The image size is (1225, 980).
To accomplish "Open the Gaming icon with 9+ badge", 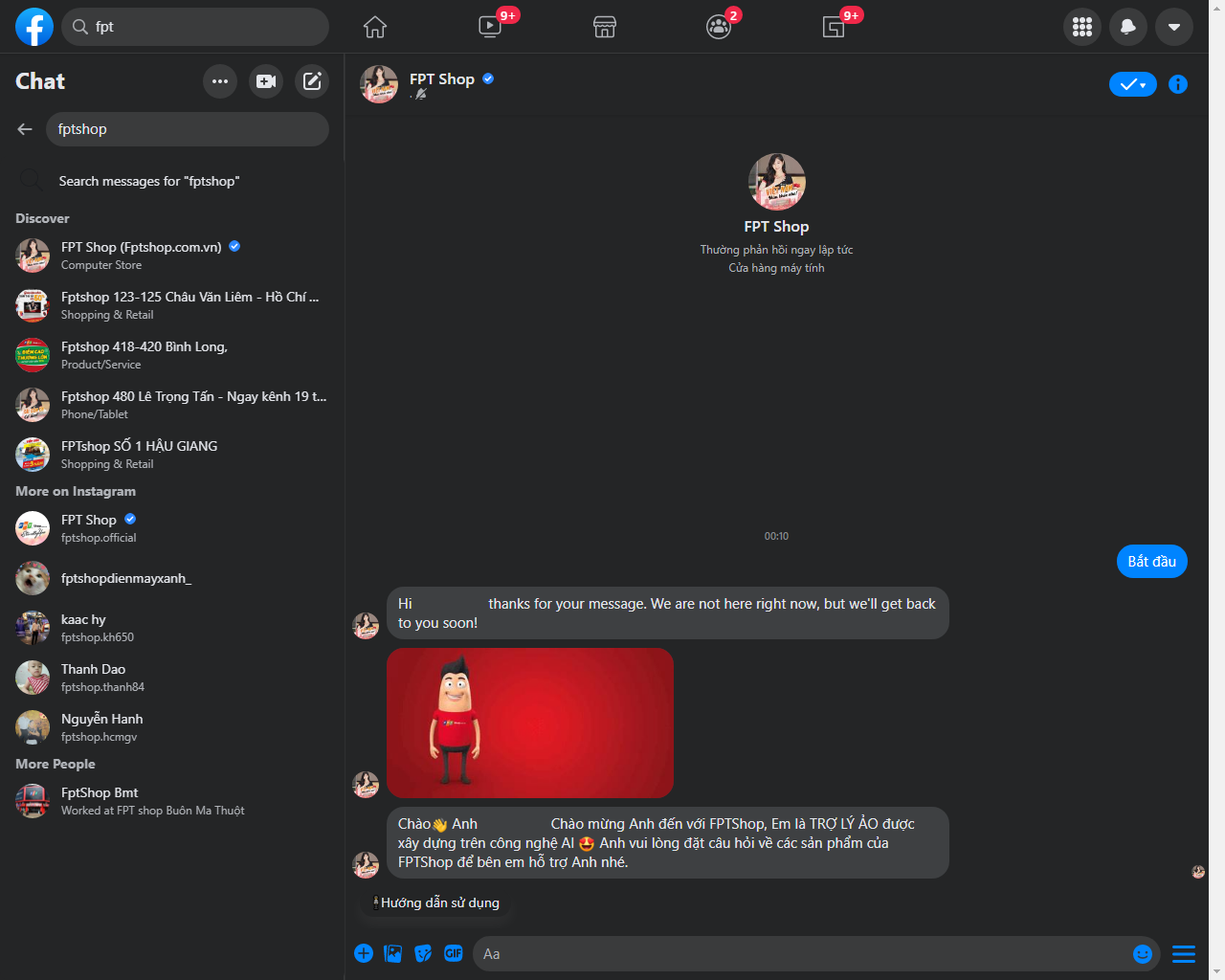I will click(834, 27).
